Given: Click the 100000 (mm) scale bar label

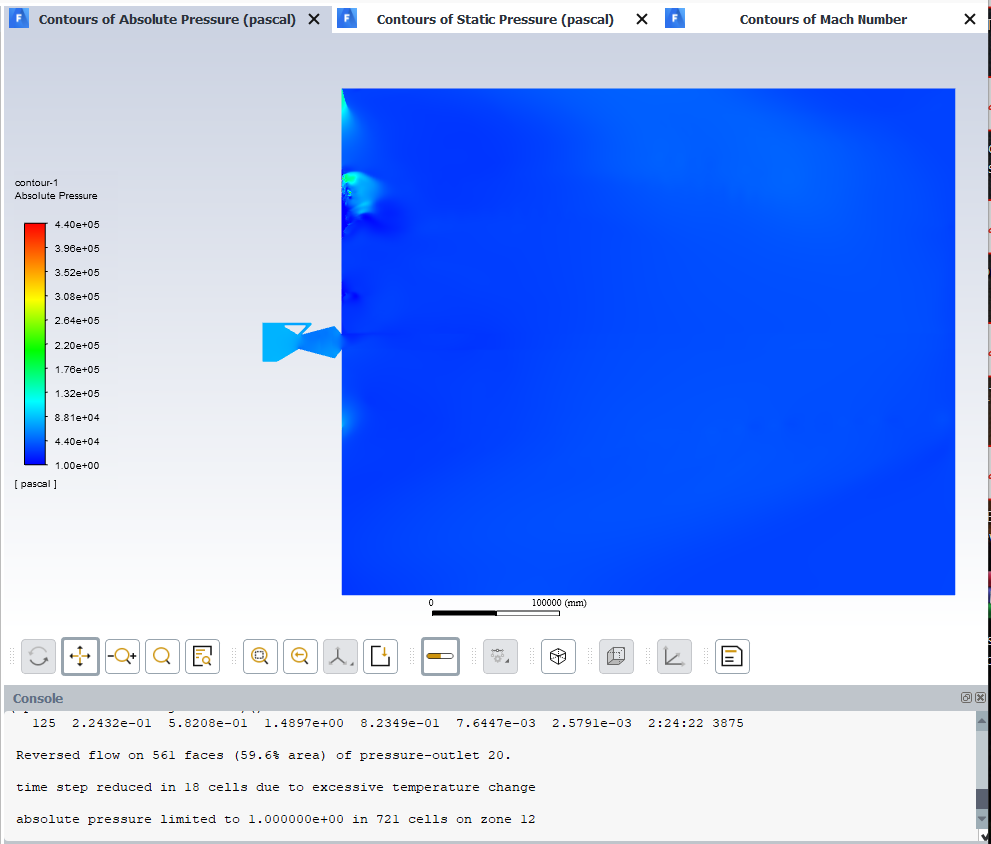Looking at the screenshot, I should coord(559,602).
